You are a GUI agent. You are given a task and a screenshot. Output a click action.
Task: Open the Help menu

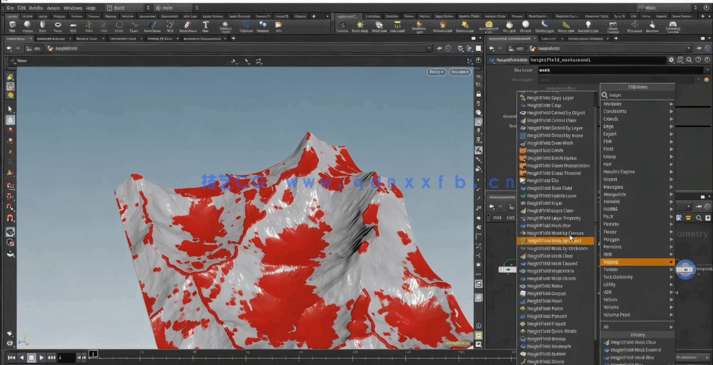coord(90,8)
